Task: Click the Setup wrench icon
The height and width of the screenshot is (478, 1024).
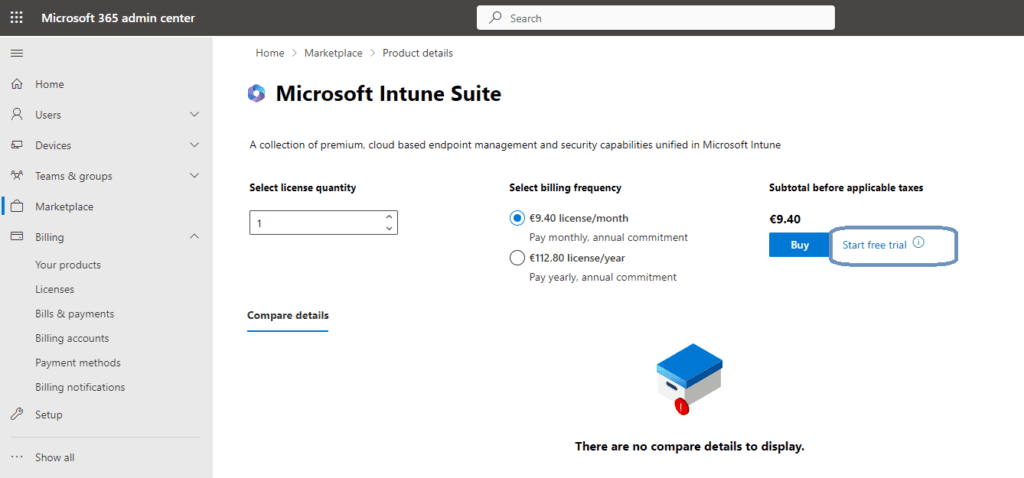Action: tap(17, 414)
